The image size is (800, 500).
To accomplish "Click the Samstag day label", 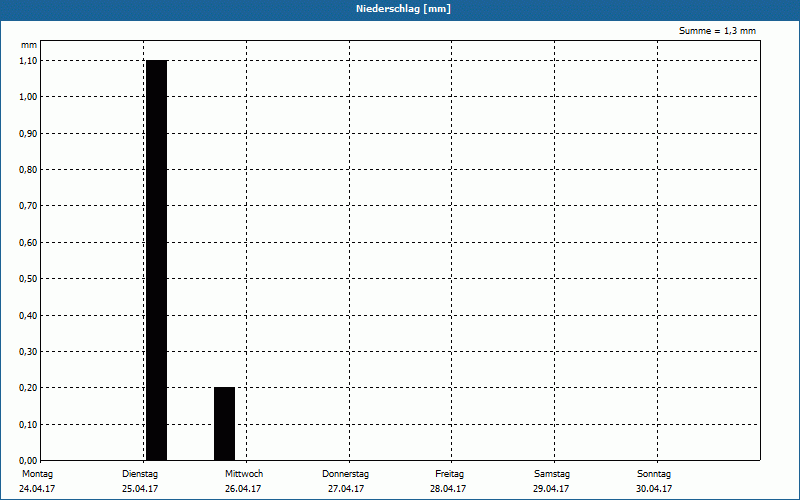I will (552, 474).
